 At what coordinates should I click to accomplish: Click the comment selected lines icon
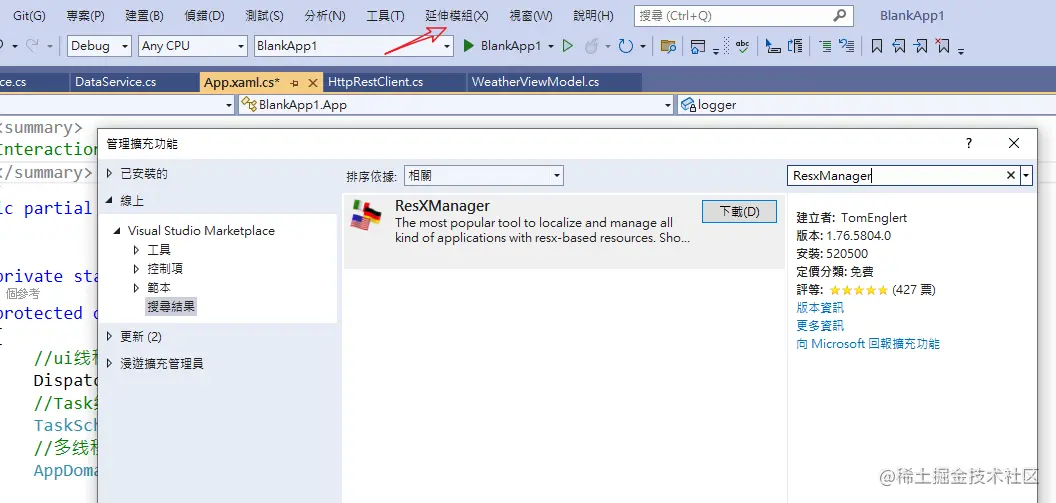tap(773, 46)
